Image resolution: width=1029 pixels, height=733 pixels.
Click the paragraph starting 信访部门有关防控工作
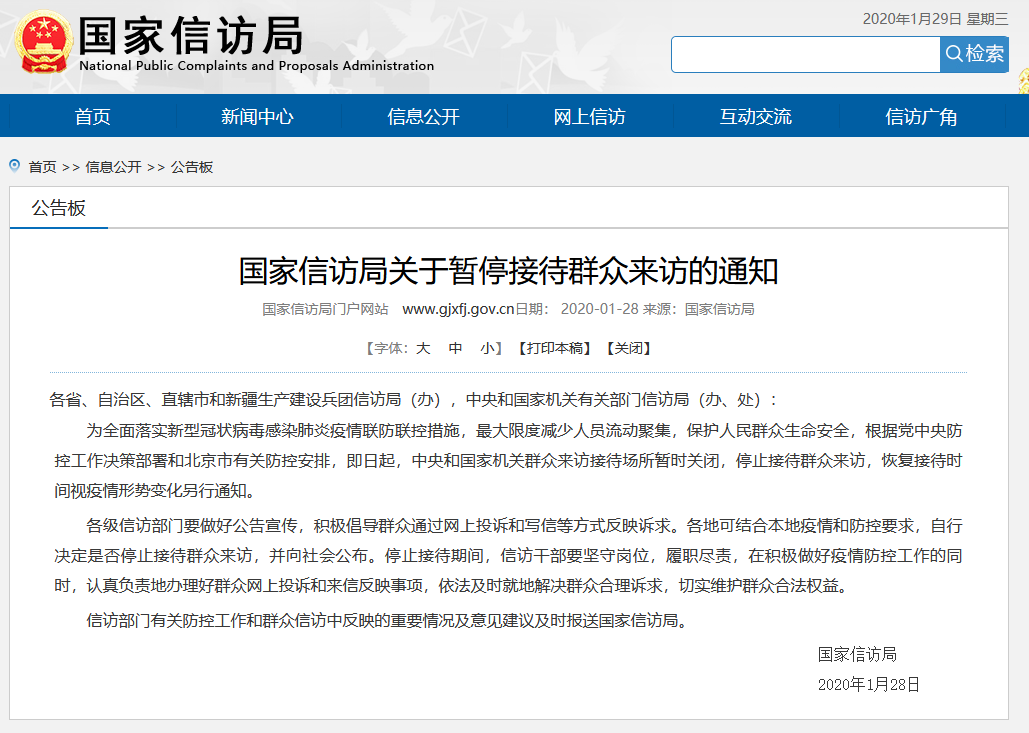387,620
